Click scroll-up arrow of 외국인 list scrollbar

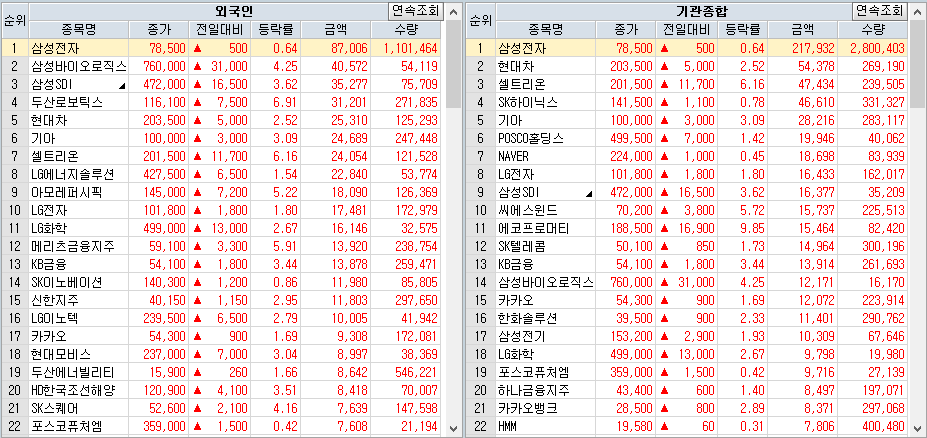pos(453,11)
